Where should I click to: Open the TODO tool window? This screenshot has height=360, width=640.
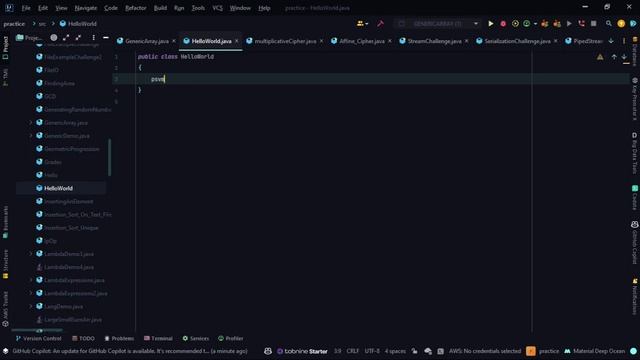pyautogui.click(x=83, y=338)
